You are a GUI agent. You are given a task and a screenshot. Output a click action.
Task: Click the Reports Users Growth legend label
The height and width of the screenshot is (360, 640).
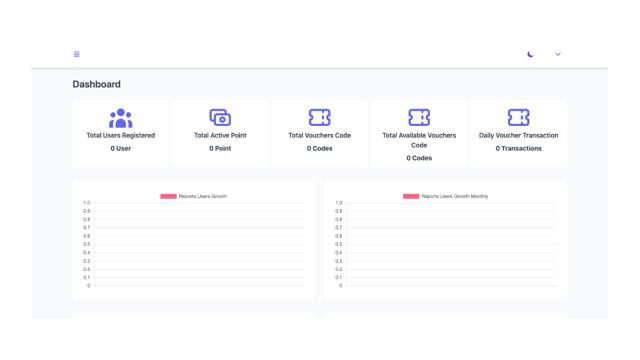(203, 196)
